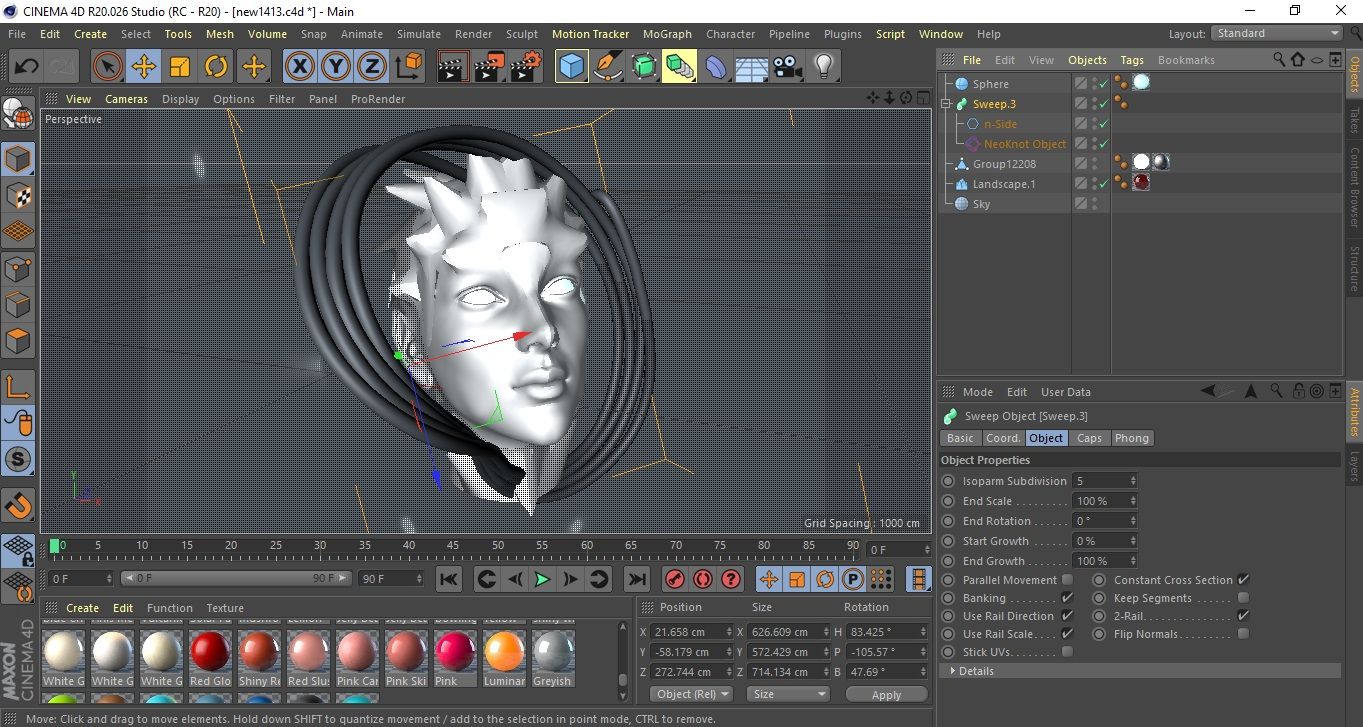Screen dimensions: 1363x727
Task: Open the Layout Standard dropdown
Action: click(x=1277, y=33)
